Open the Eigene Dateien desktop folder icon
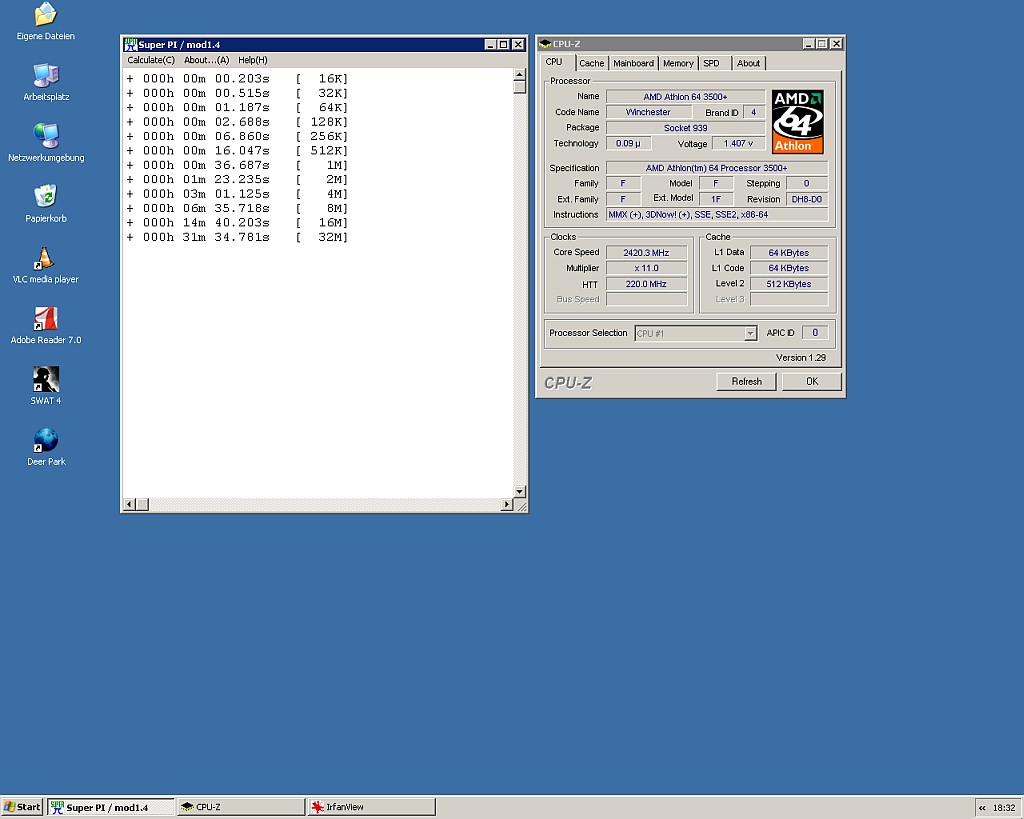Viewport: 1024px width, 819px height. click(x=46, y=14)
